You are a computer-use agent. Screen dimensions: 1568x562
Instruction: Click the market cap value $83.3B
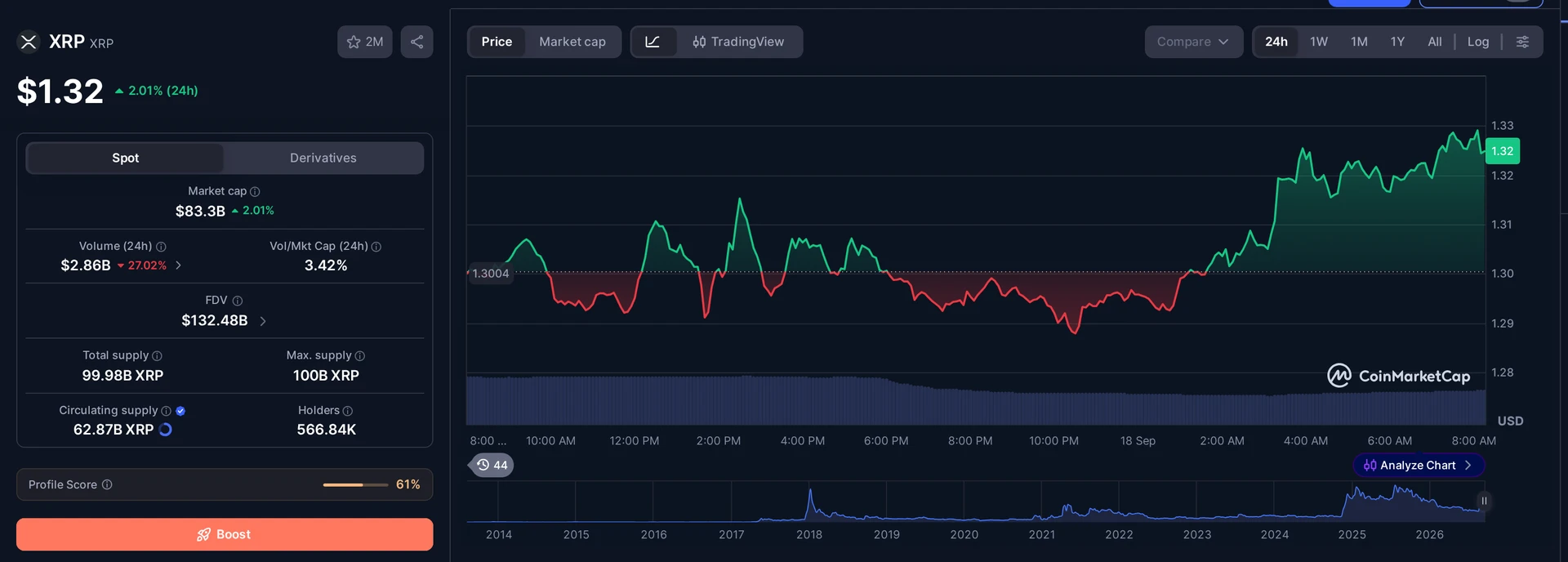pyautogui.click(x=200, y=211)
